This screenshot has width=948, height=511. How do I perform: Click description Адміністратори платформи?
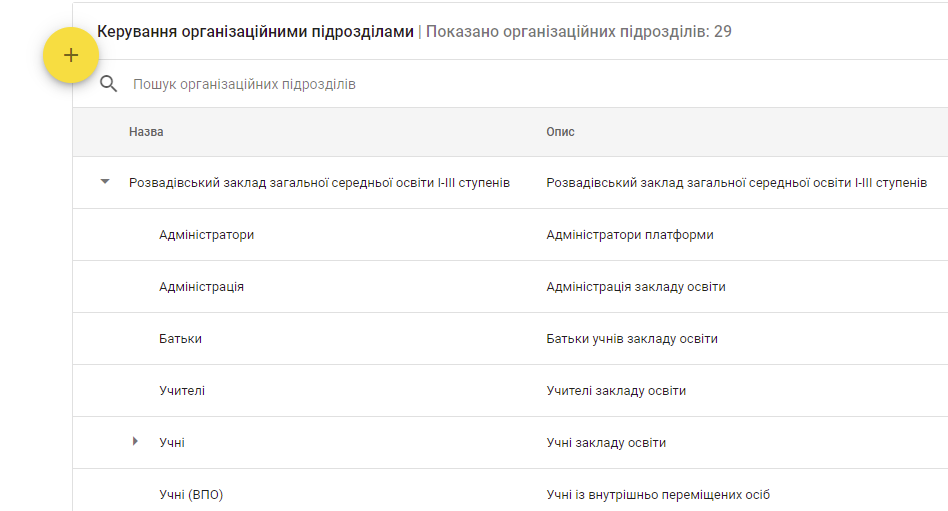coord(630,235)
